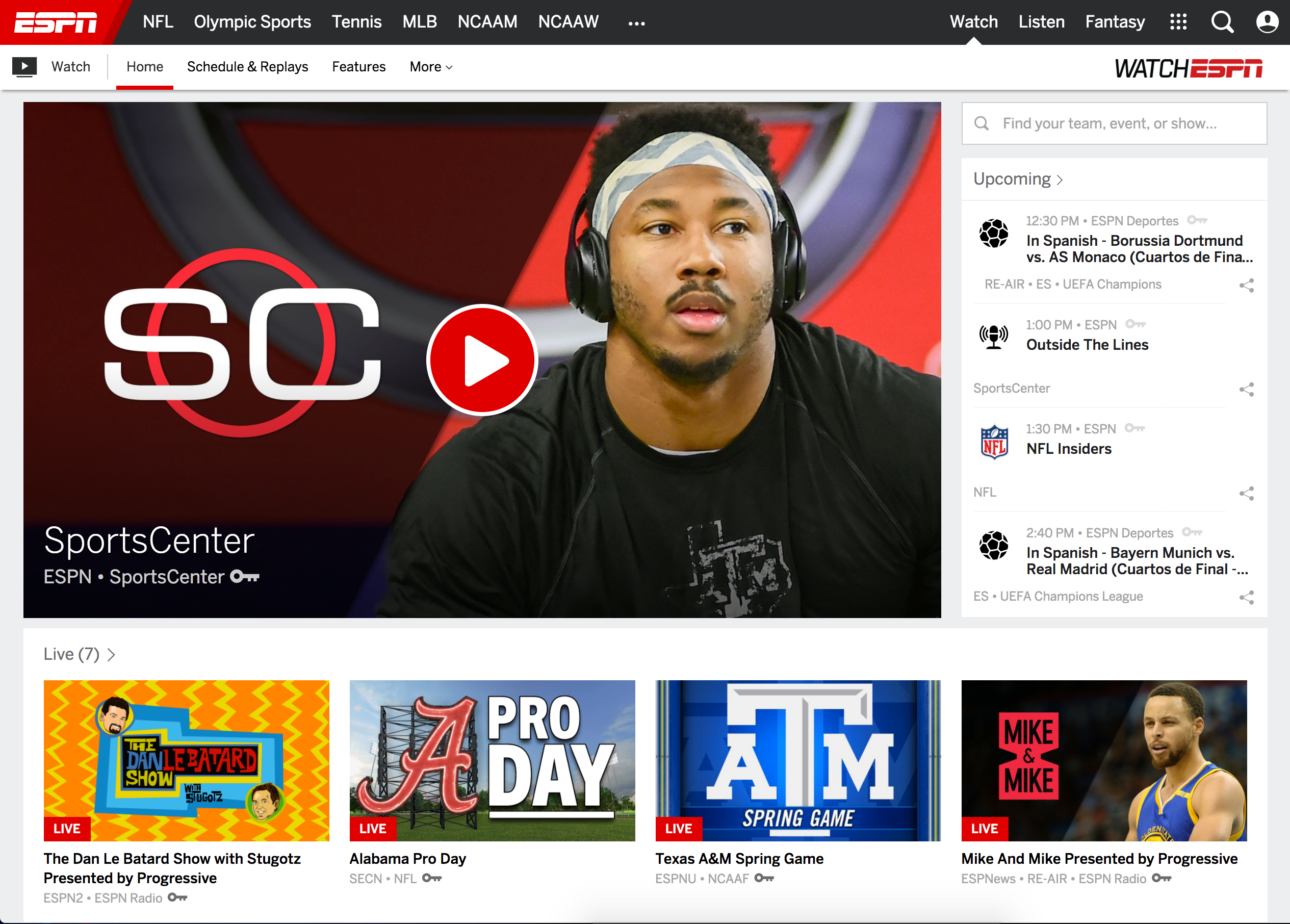Viewport: 1290px width, 924px height.
Task: Open the Features tab
Action: point(358,67)
